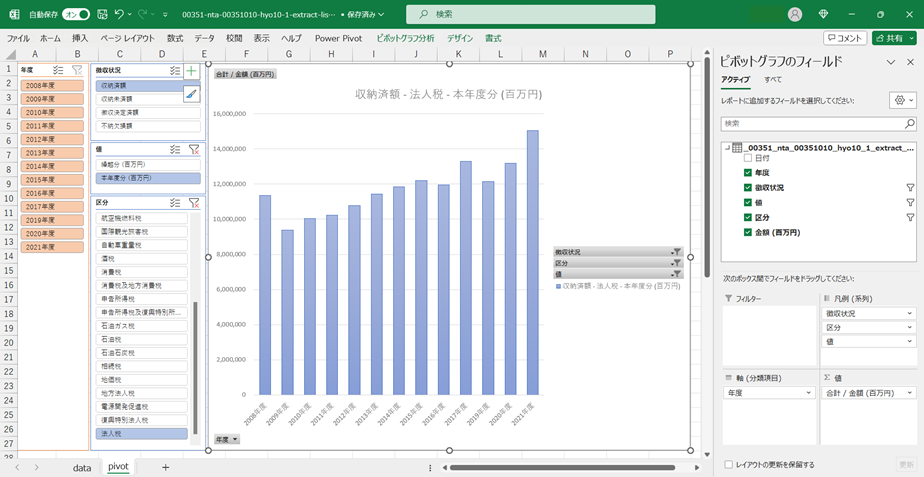The height and width of the screenshot is (477, 924).
Task: Click the chart elements plus icon
Action: tap(191, 71)
